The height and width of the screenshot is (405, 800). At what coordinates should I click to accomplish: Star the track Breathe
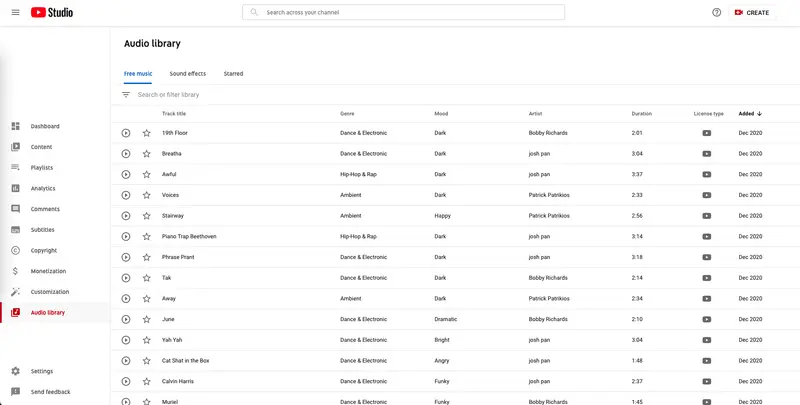click(146, 154)
